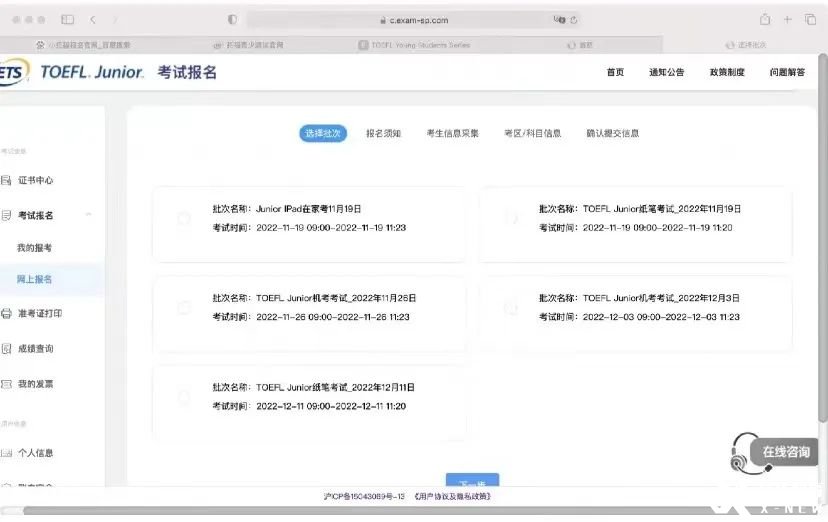Open 我的发票 menu entry
828x522 pixels.
pos(35,384)
